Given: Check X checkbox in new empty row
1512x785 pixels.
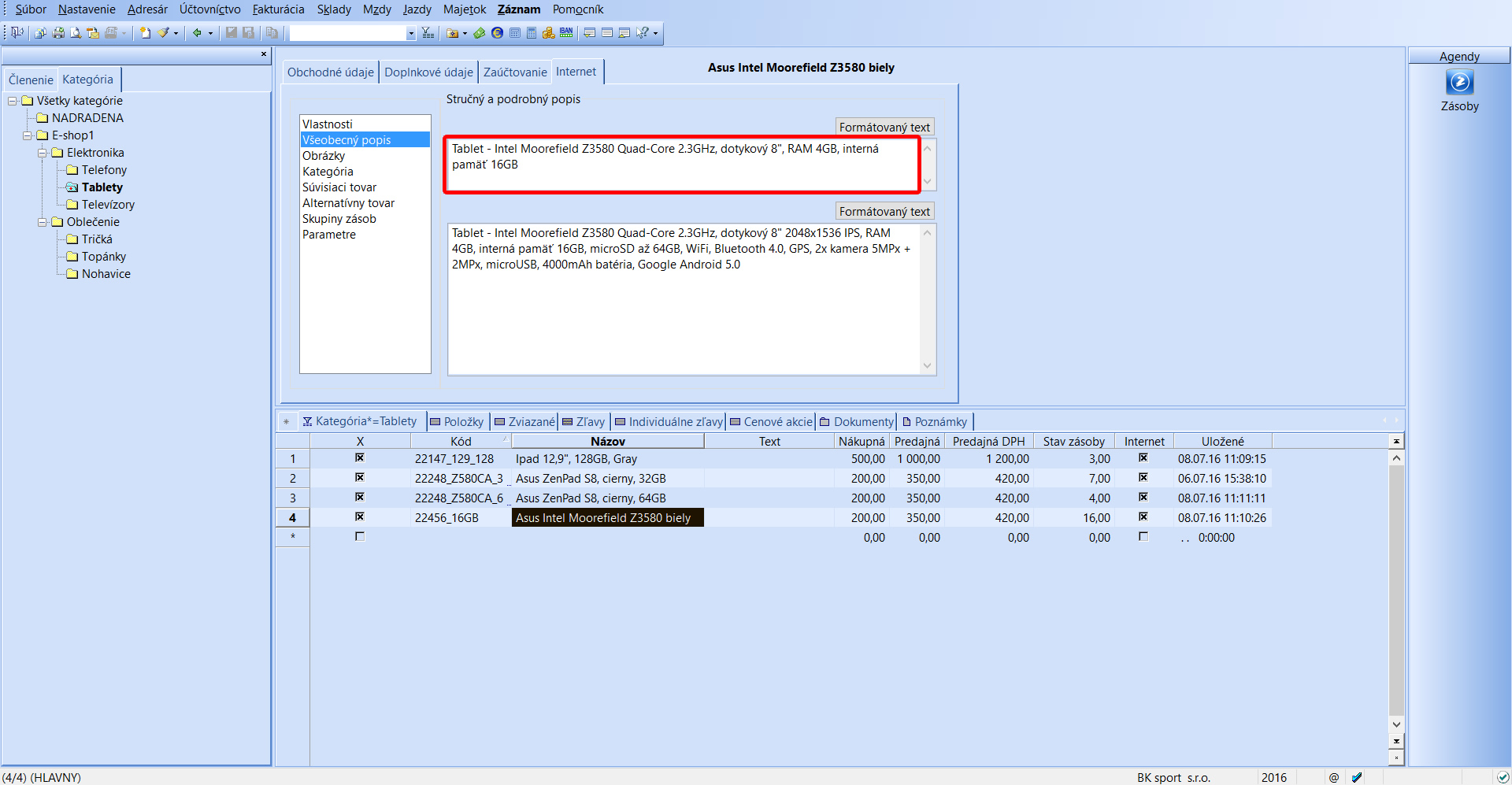Looking at the screenshot, I should pos(360,536).
